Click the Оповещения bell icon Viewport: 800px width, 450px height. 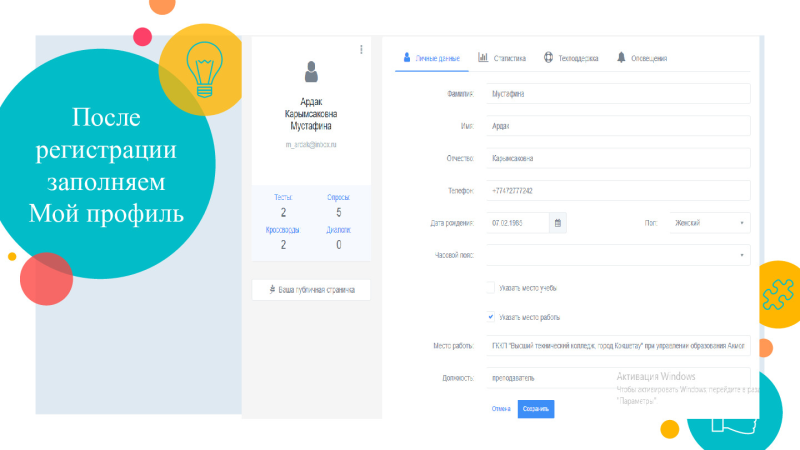tap(621, 57)
